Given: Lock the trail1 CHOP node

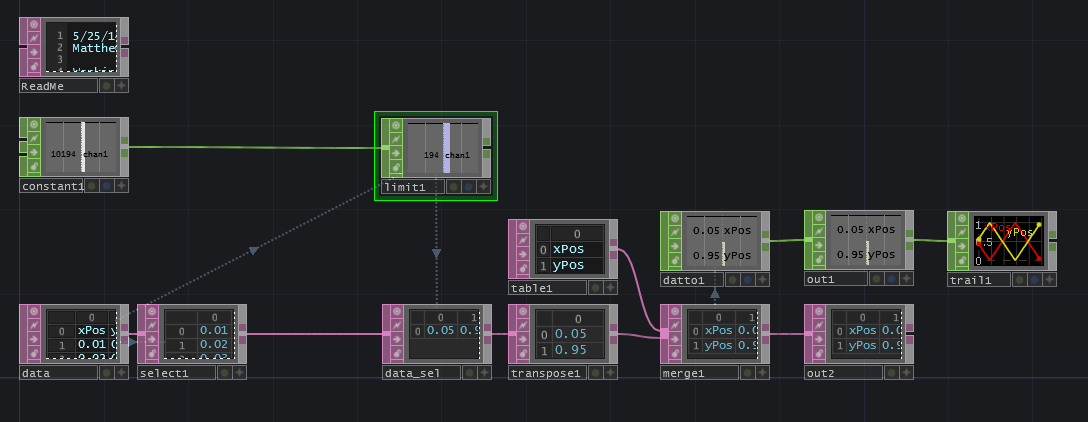Looking at the screenshot, I should [x=960, y=259].
